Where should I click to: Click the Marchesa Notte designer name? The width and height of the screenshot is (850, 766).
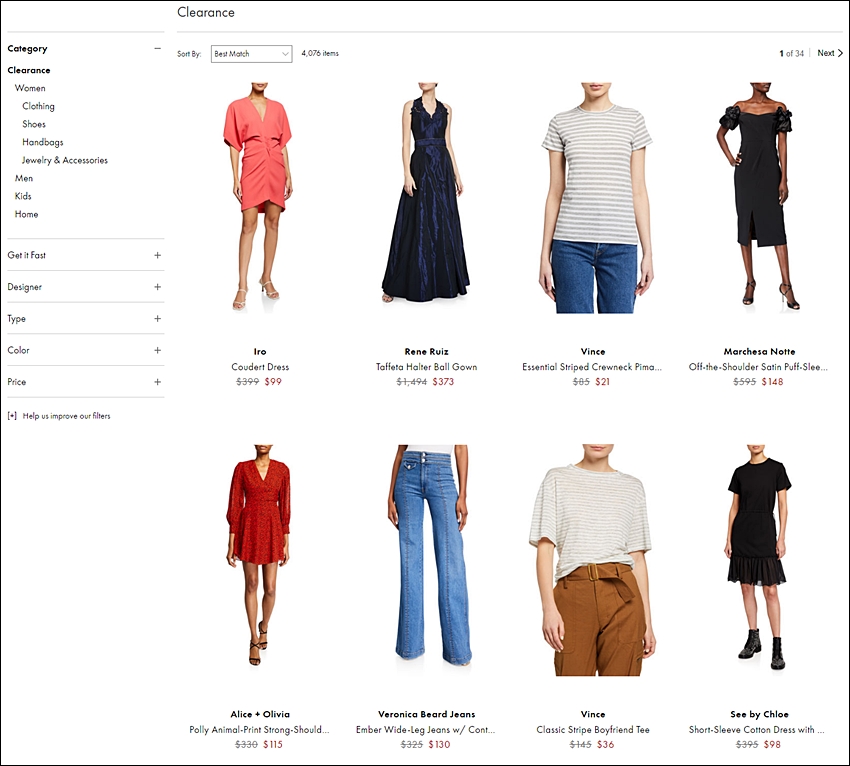[x=759, y=351]
